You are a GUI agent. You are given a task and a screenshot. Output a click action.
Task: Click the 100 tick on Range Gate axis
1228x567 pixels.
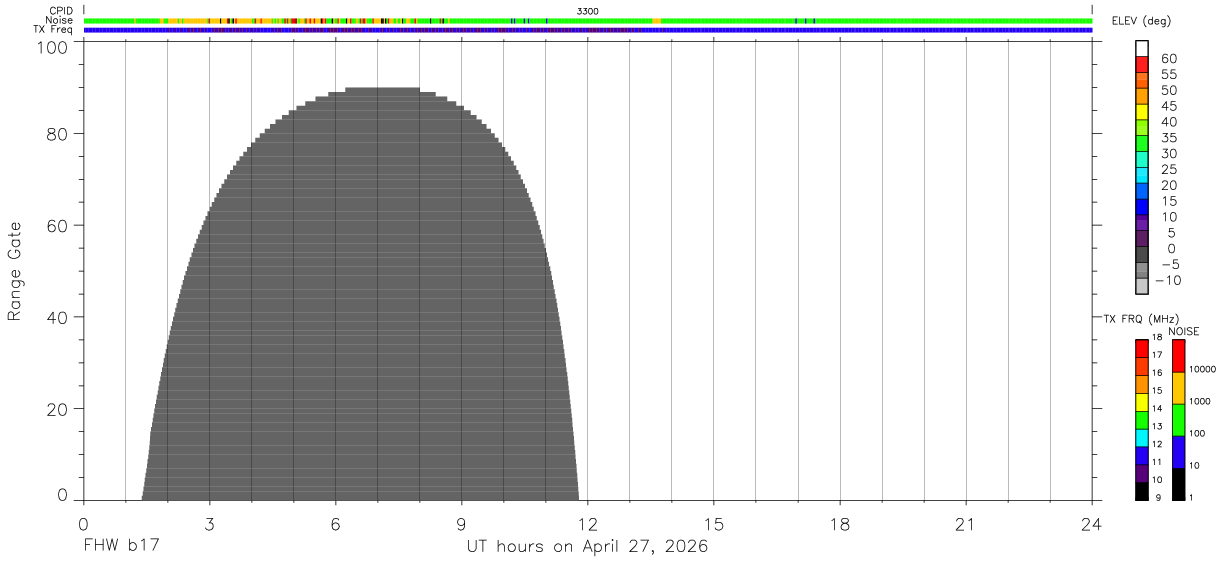click(x=52, y=47)
